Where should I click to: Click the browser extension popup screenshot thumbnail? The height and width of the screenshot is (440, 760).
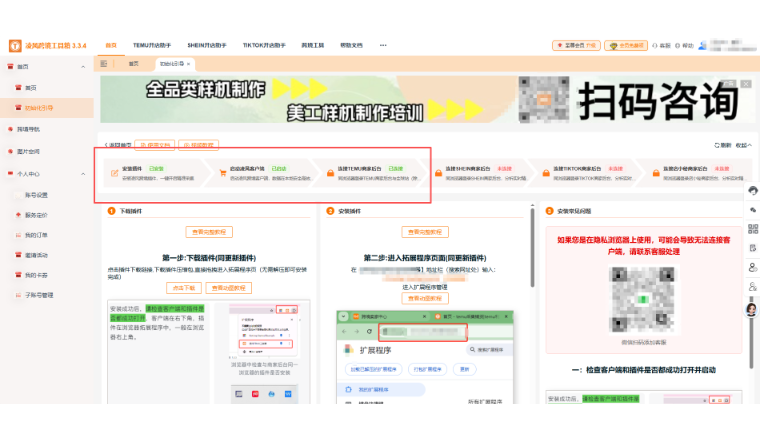264,331
